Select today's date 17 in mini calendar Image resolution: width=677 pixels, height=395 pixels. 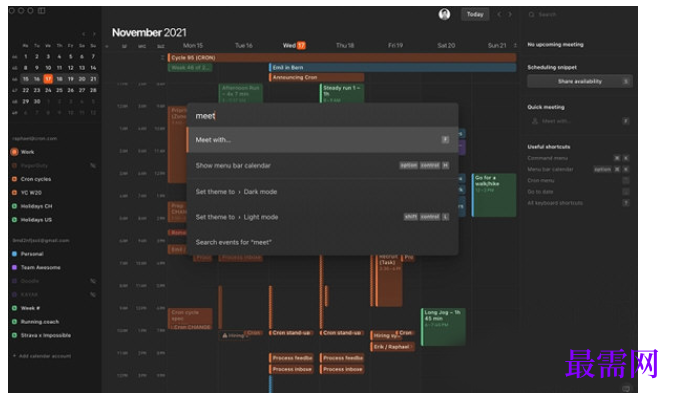[x=48, y=79]
